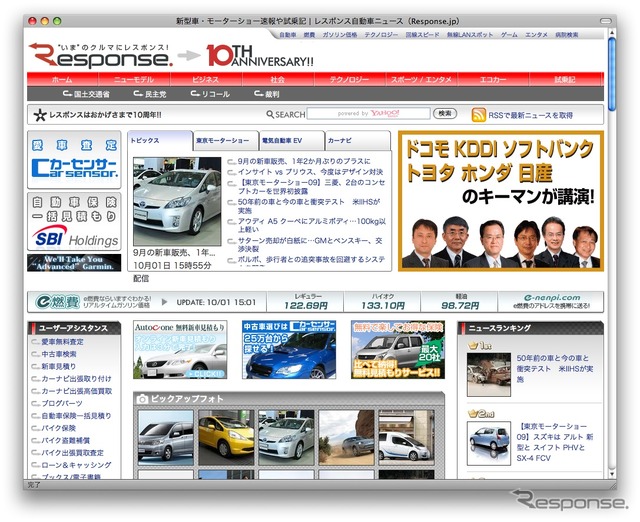Click the ハイオク 133.10円 price cell
The width and height of the screenshot is (640, 522).
click(382, 302)
